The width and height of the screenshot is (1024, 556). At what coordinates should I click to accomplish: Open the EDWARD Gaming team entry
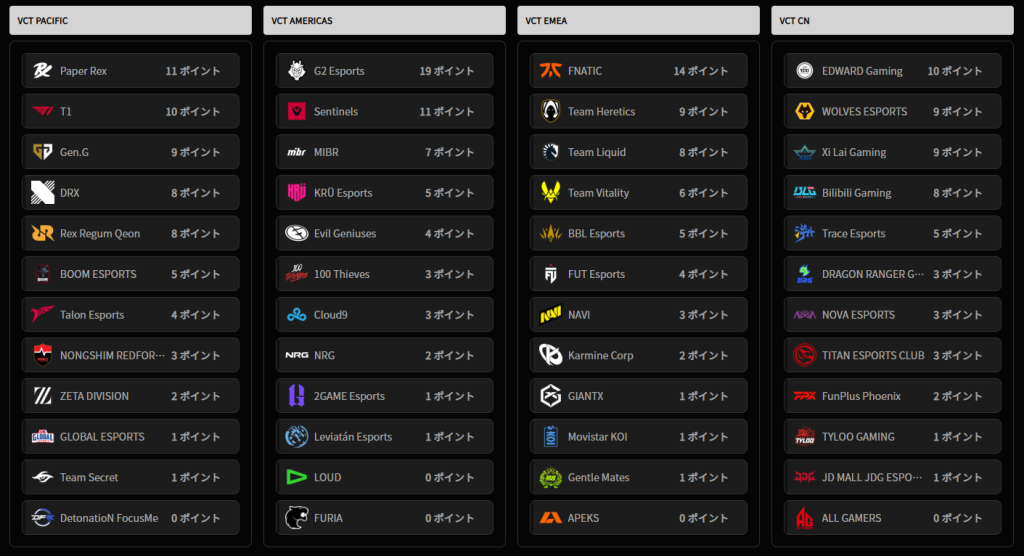point(893,71)
